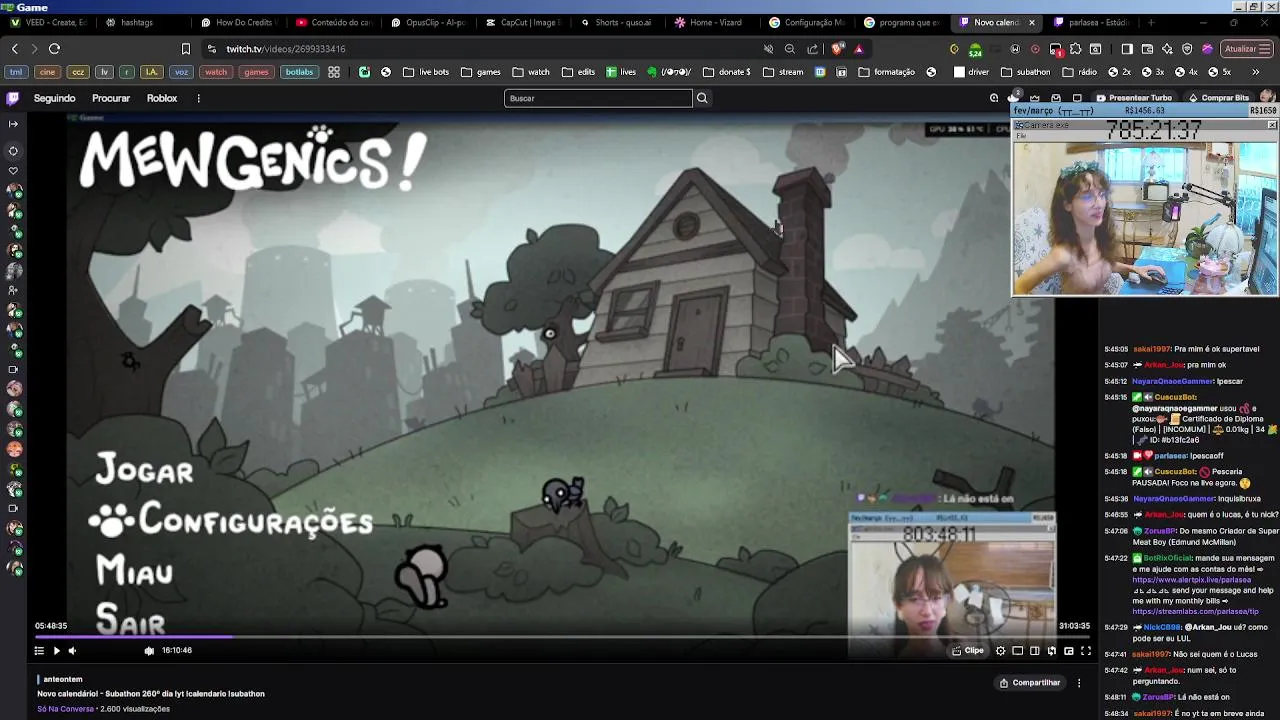Image resolution: width=1280 pixels, height=720 pixels.
Task: Expand the formatação bookmark folder
Action: point(886,72)
